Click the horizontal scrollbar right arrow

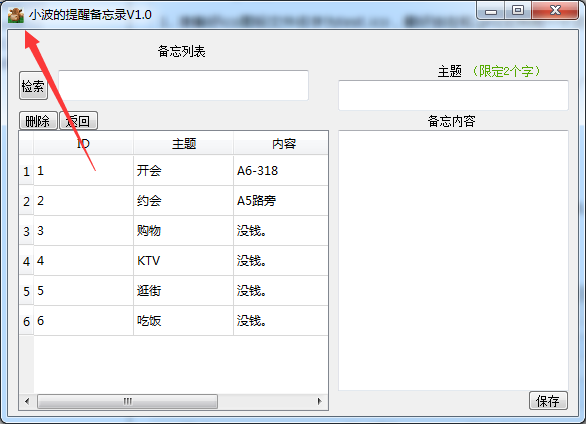coord(320,401)
